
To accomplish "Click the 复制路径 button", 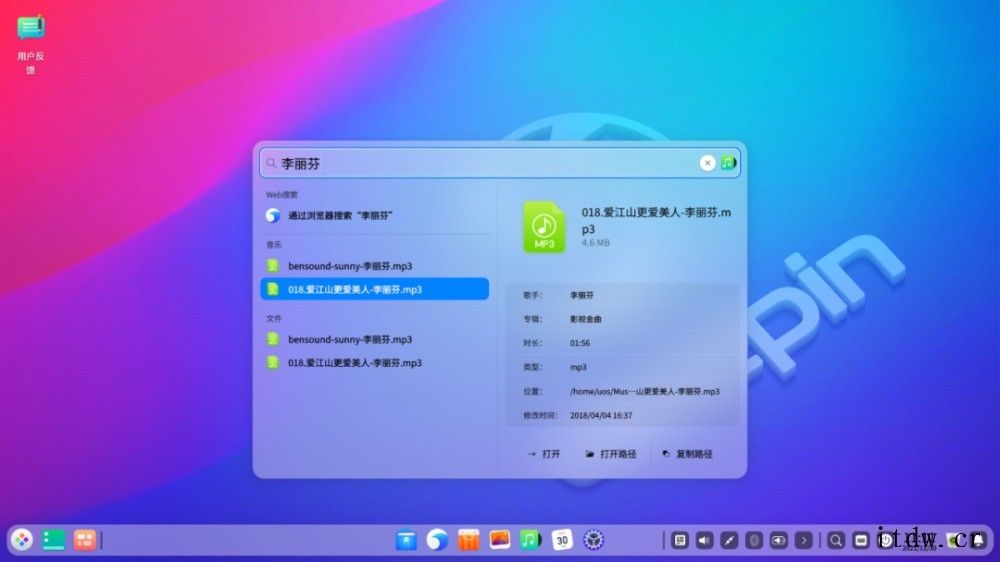I will click(x=687, y=454).
